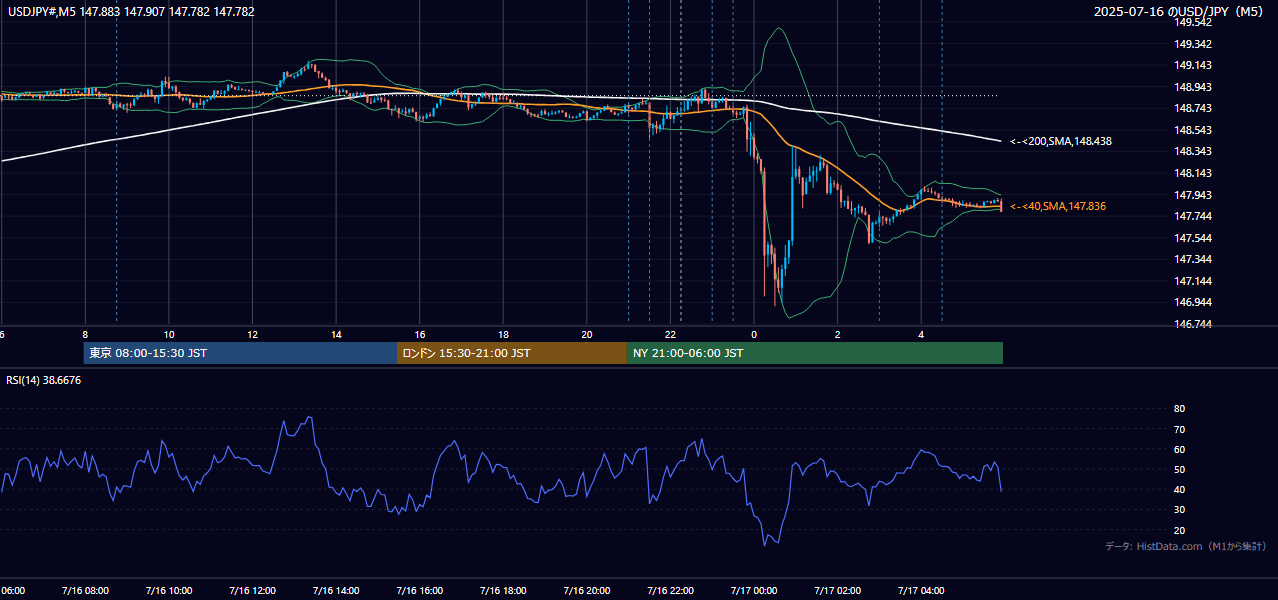Click RSI scale level 40
Viewport: 1278px width, 600px height.
pyautogui.click(x=1179, y=489)
